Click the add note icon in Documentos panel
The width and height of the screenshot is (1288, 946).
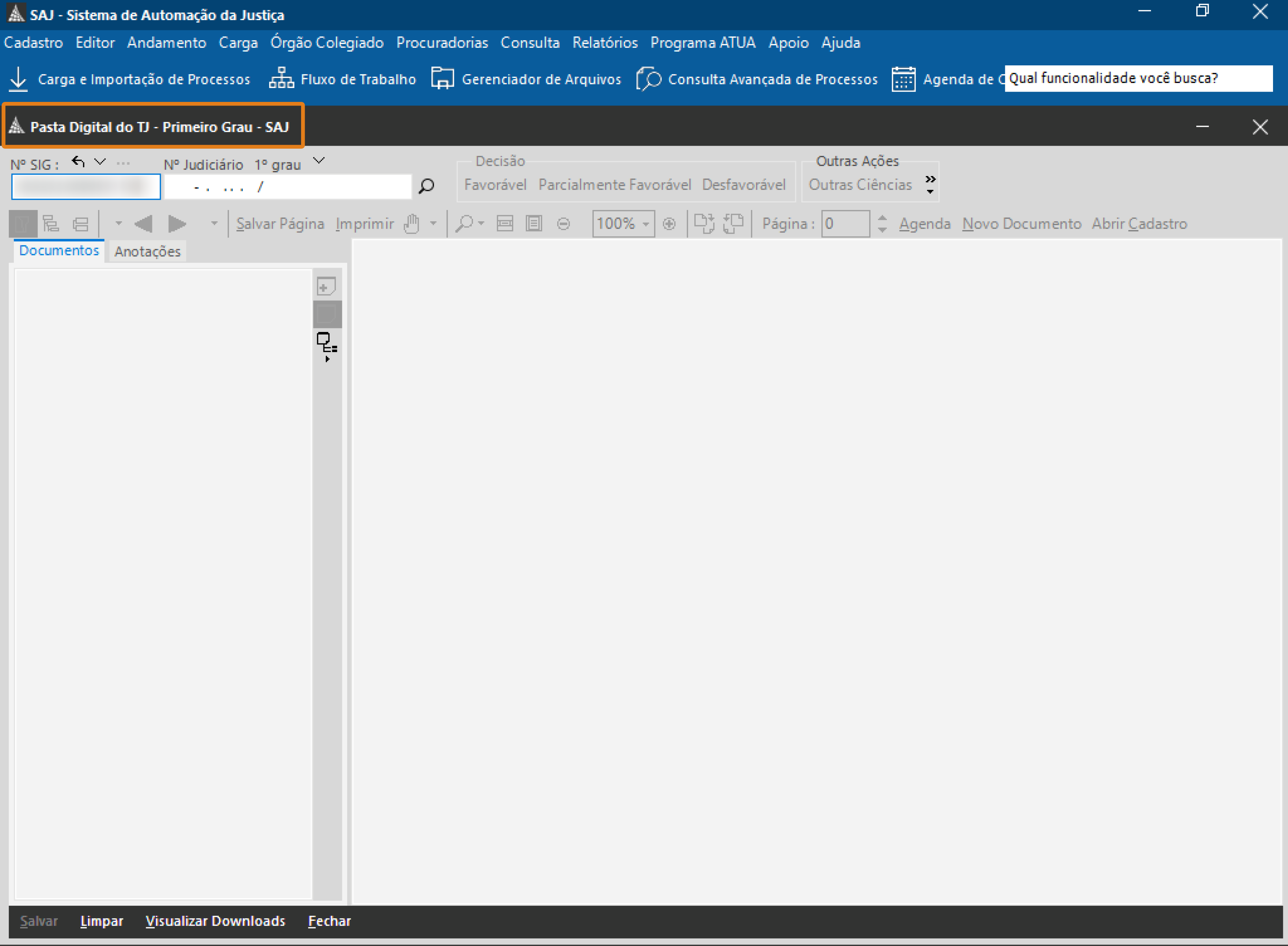coord(326,286)
